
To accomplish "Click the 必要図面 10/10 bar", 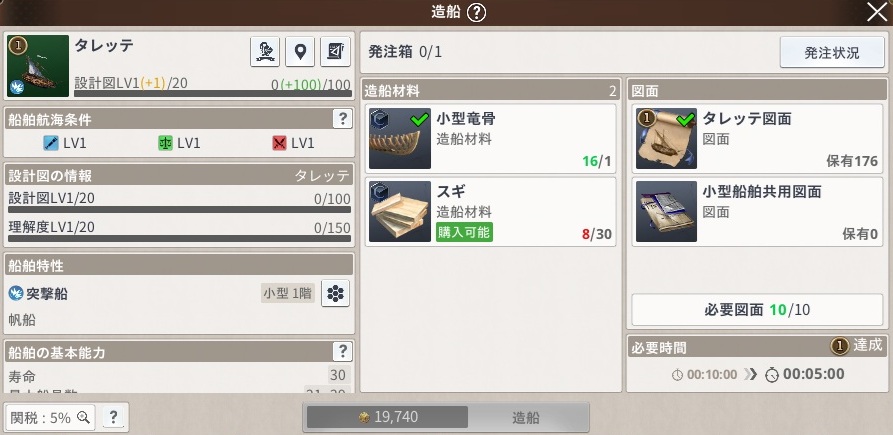I will tap(757, 310).
